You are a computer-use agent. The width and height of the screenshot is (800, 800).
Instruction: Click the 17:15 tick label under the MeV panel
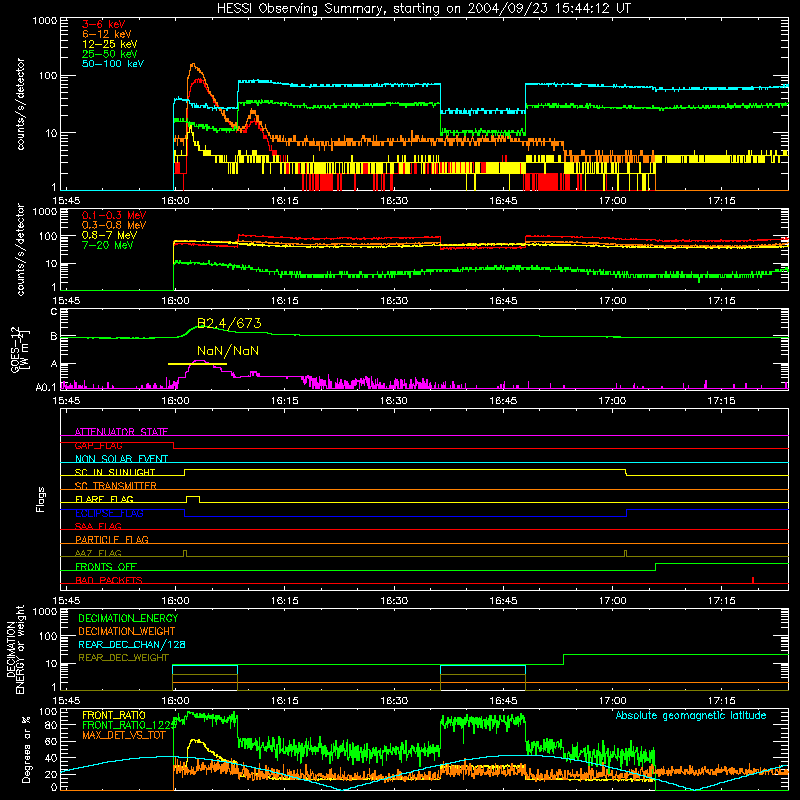coord(721,301)
